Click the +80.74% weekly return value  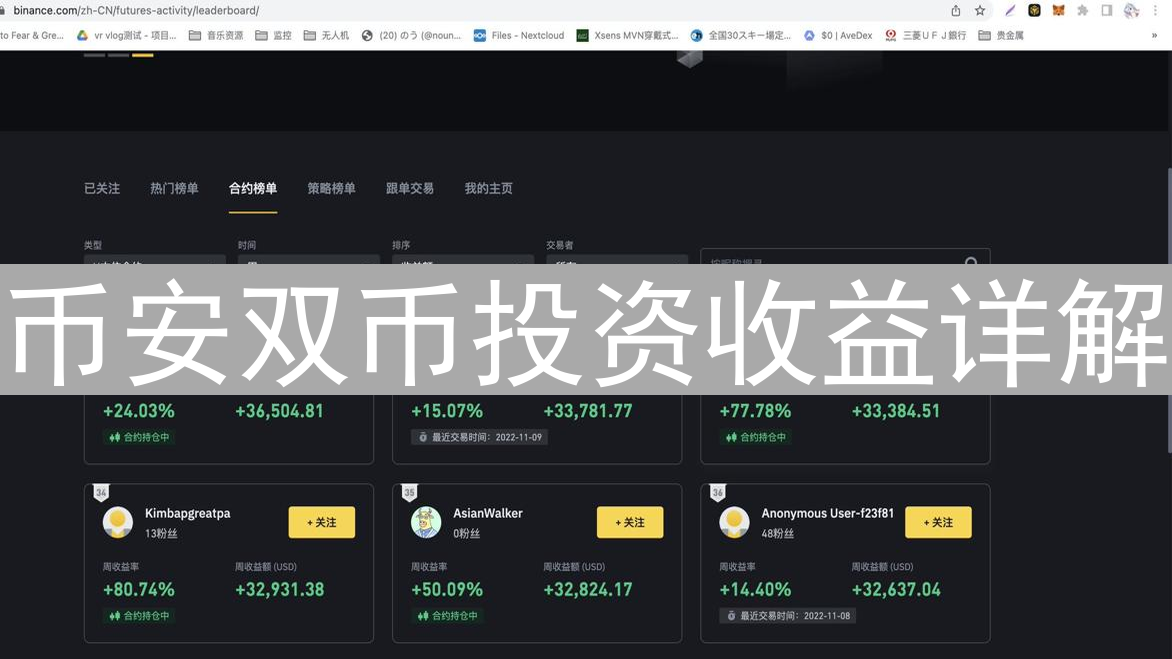[x=139, y=590]
